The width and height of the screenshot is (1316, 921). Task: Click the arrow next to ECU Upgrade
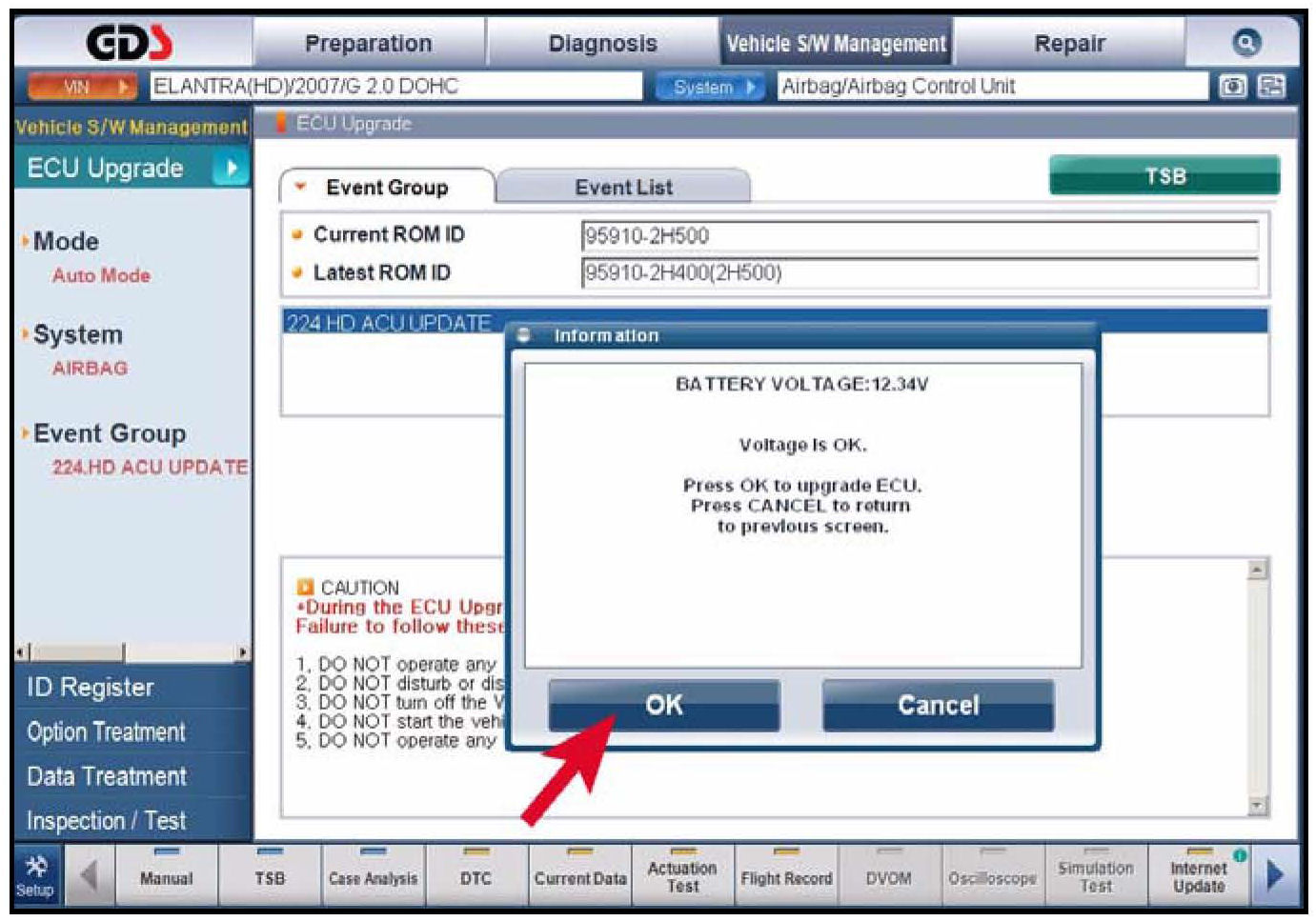click(230, 169)
